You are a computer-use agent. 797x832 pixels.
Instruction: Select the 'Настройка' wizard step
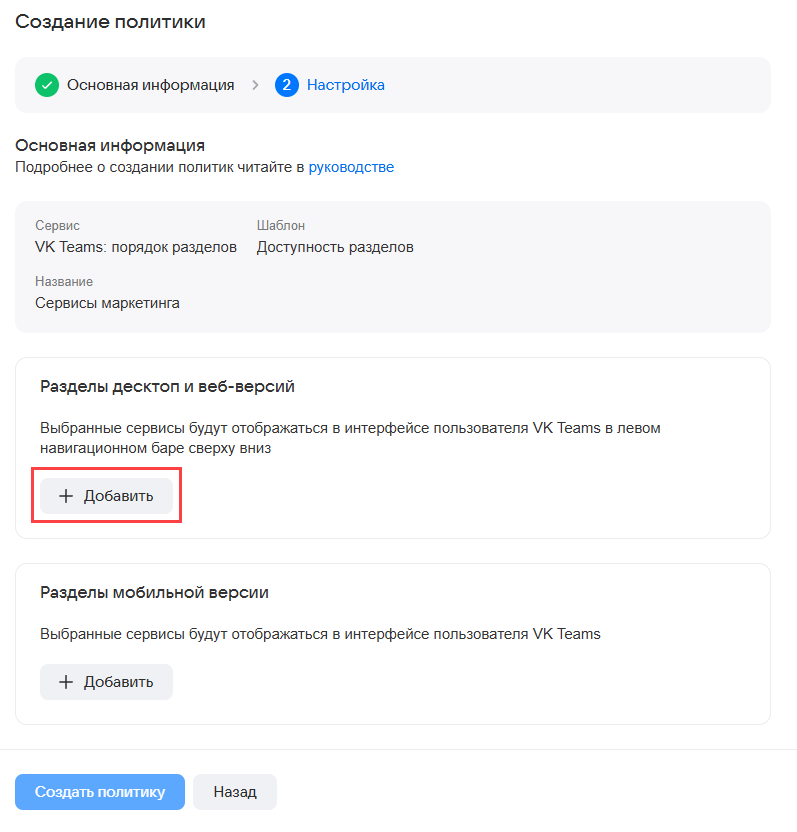pyautogui.click(x=345, y=85)
